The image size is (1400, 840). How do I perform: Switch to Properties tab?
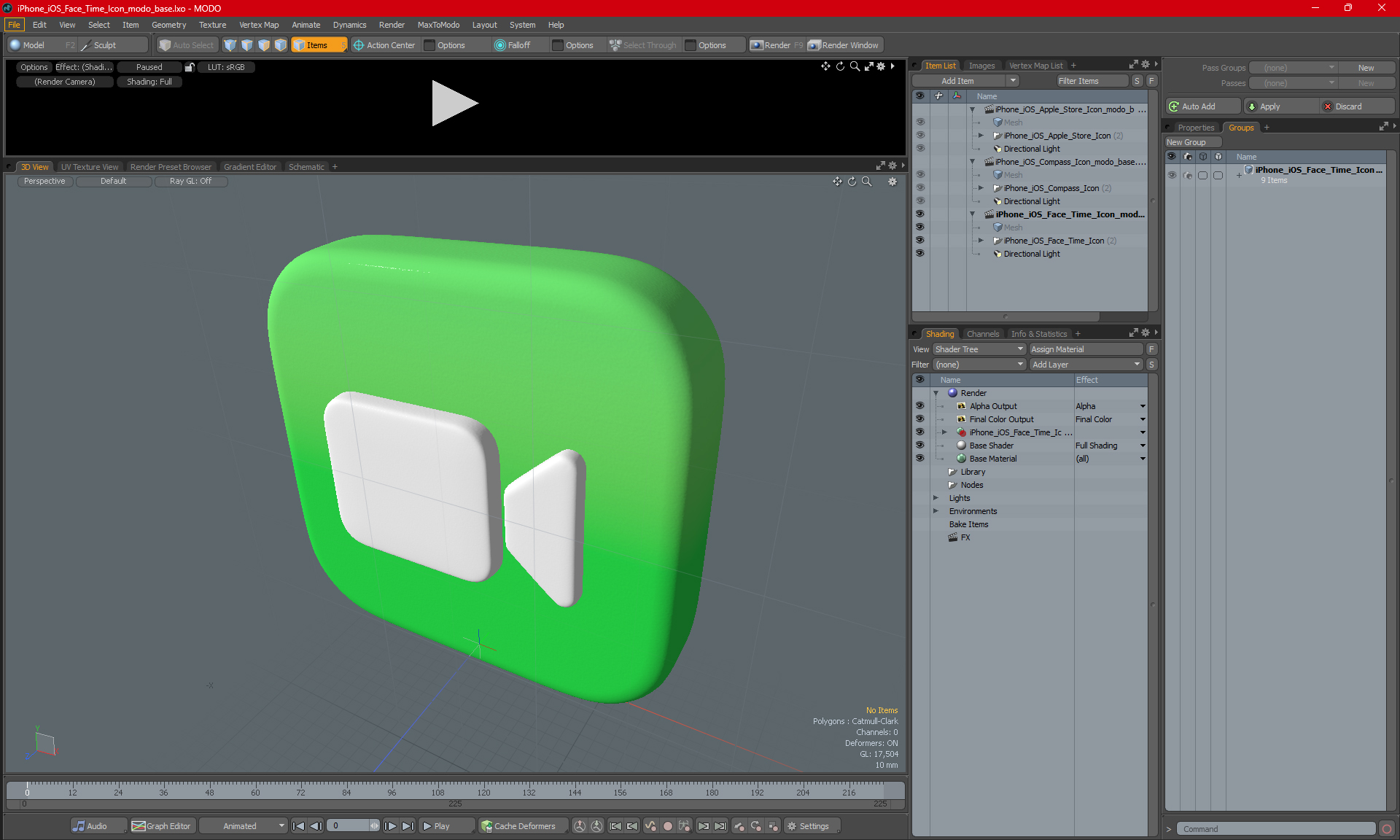(1196, 128)
